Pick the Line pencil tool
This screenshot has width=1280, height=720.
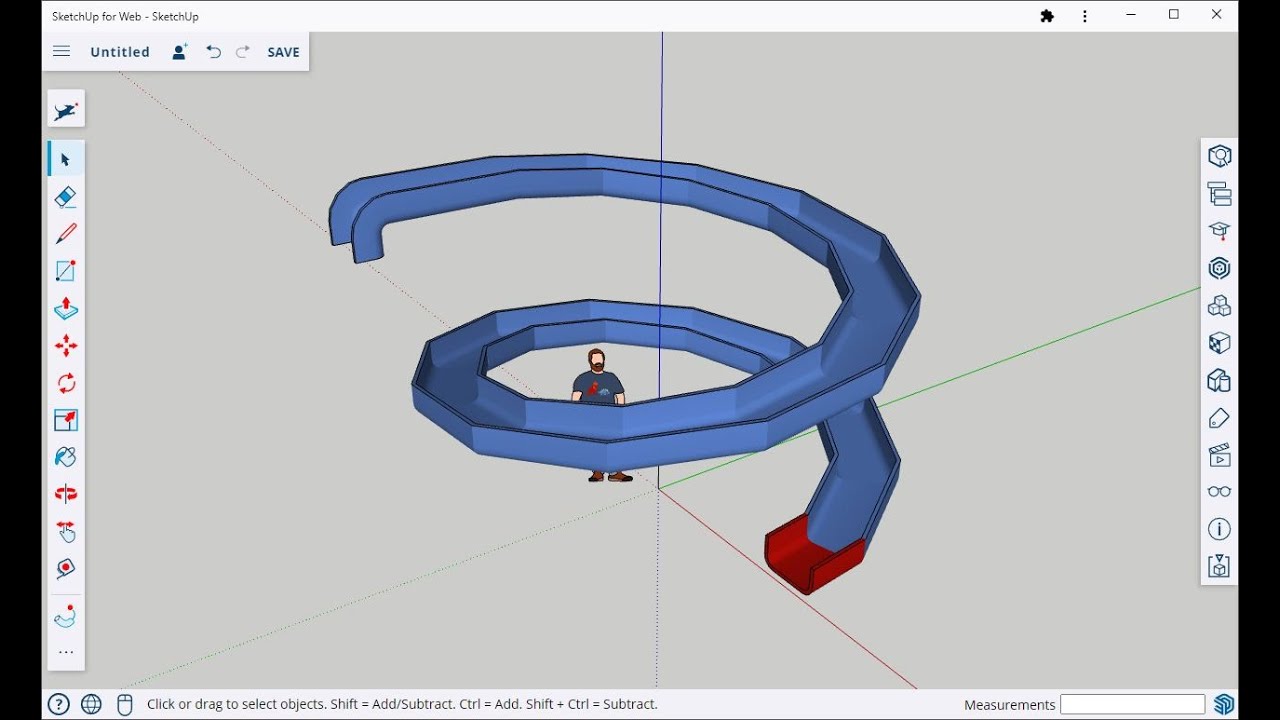66,234
